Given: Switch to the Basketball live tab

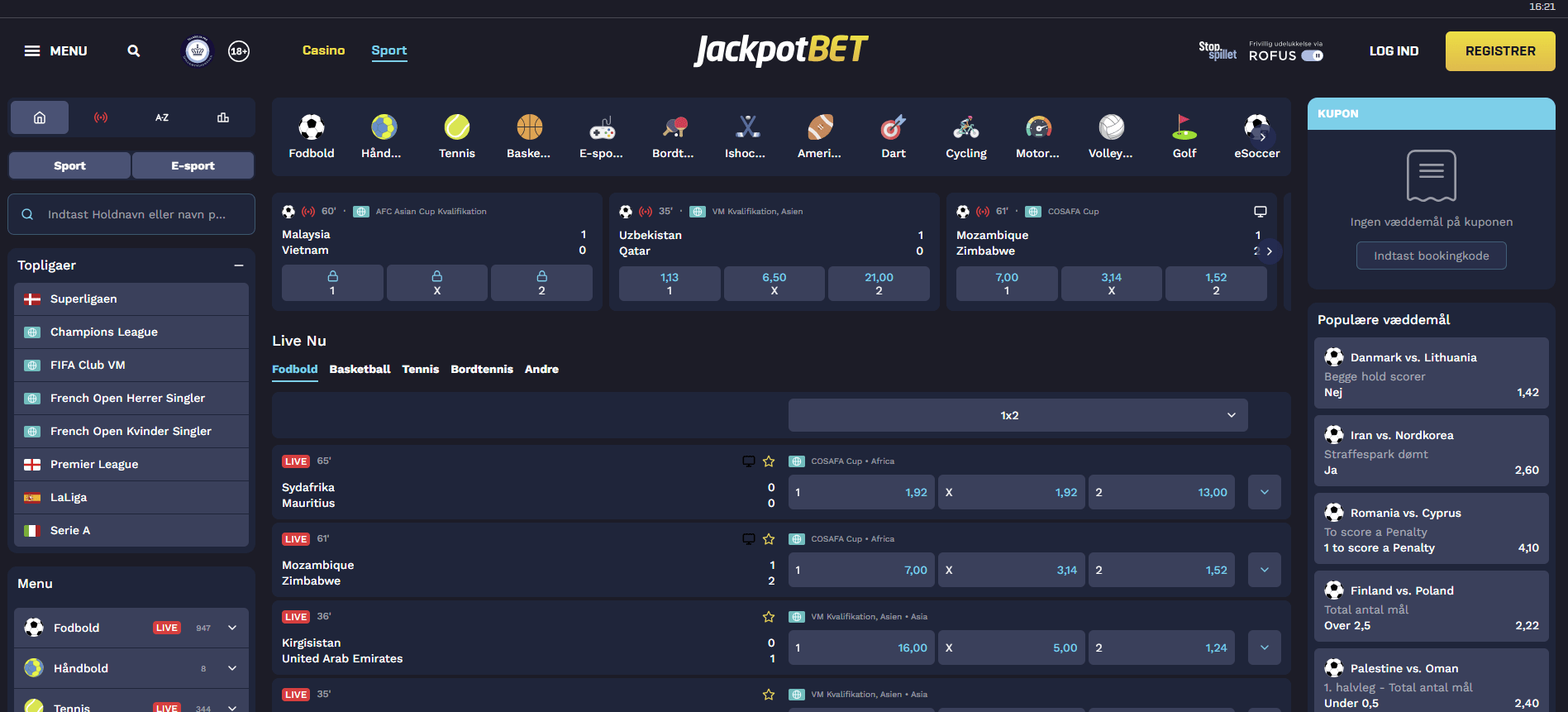Looking at the screenshot, I should click(x=360, y=370).
